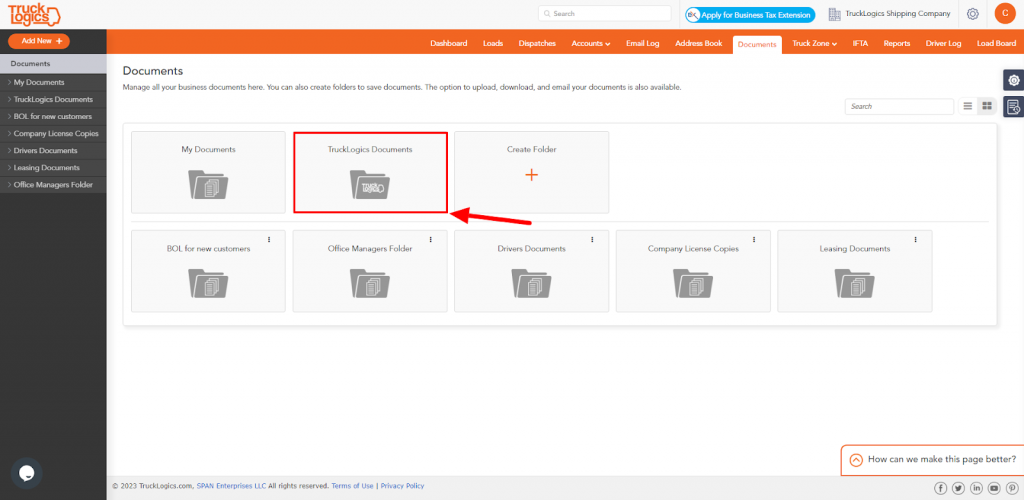Click the plus icon to create folder

pyautogui.click(x=532, y=175)
